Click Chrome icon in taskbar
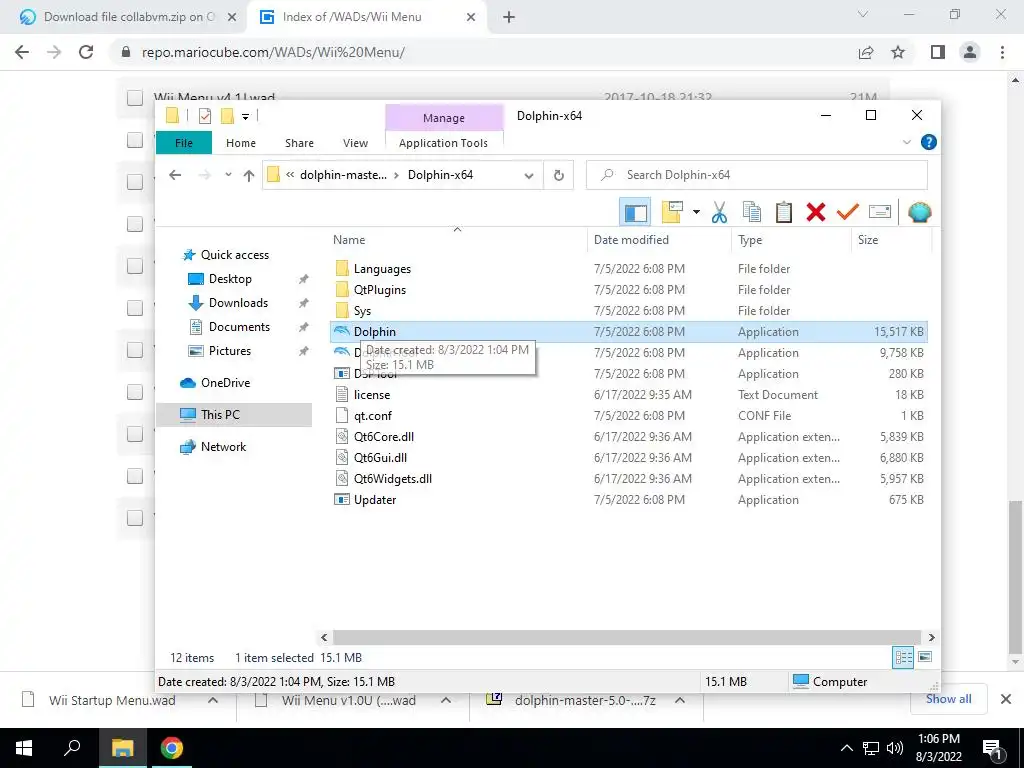This screenshot has width=1024, height=768. 172,748
